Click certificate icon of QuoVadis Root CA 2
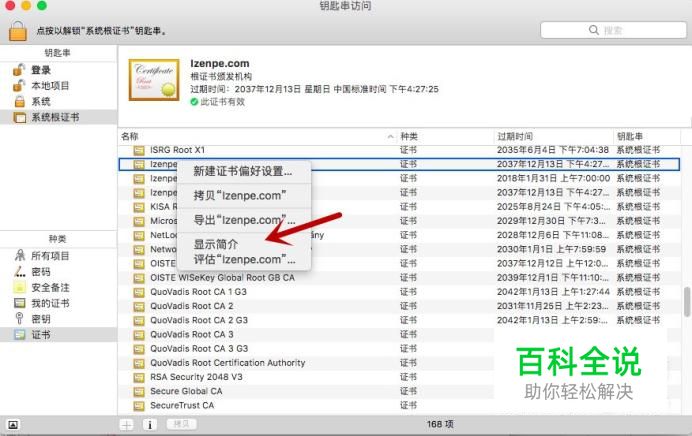692x436 pixels. pyautogui.click(x=139, y=306)
